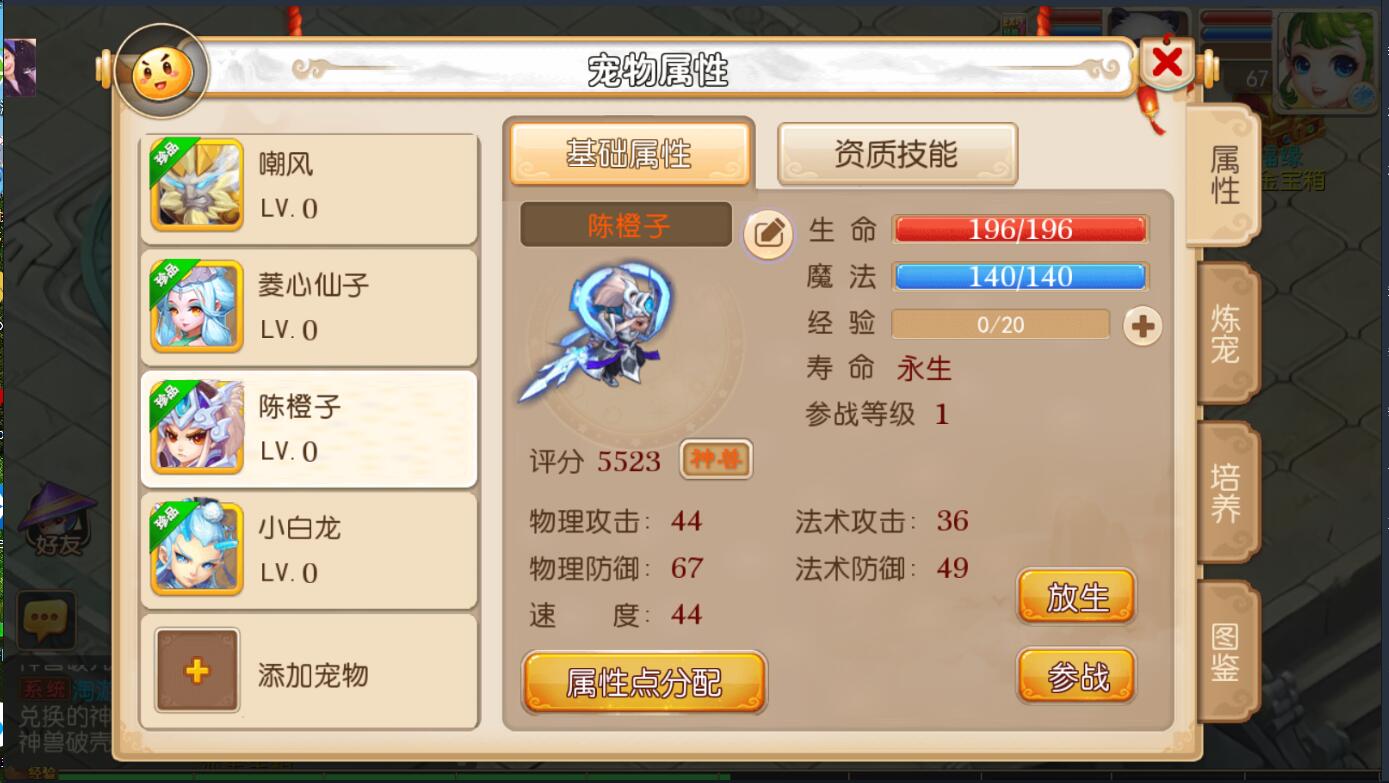This screenshot has width=1389, height=783.
Task: Click the 放生 release button
Action: 1077,597
